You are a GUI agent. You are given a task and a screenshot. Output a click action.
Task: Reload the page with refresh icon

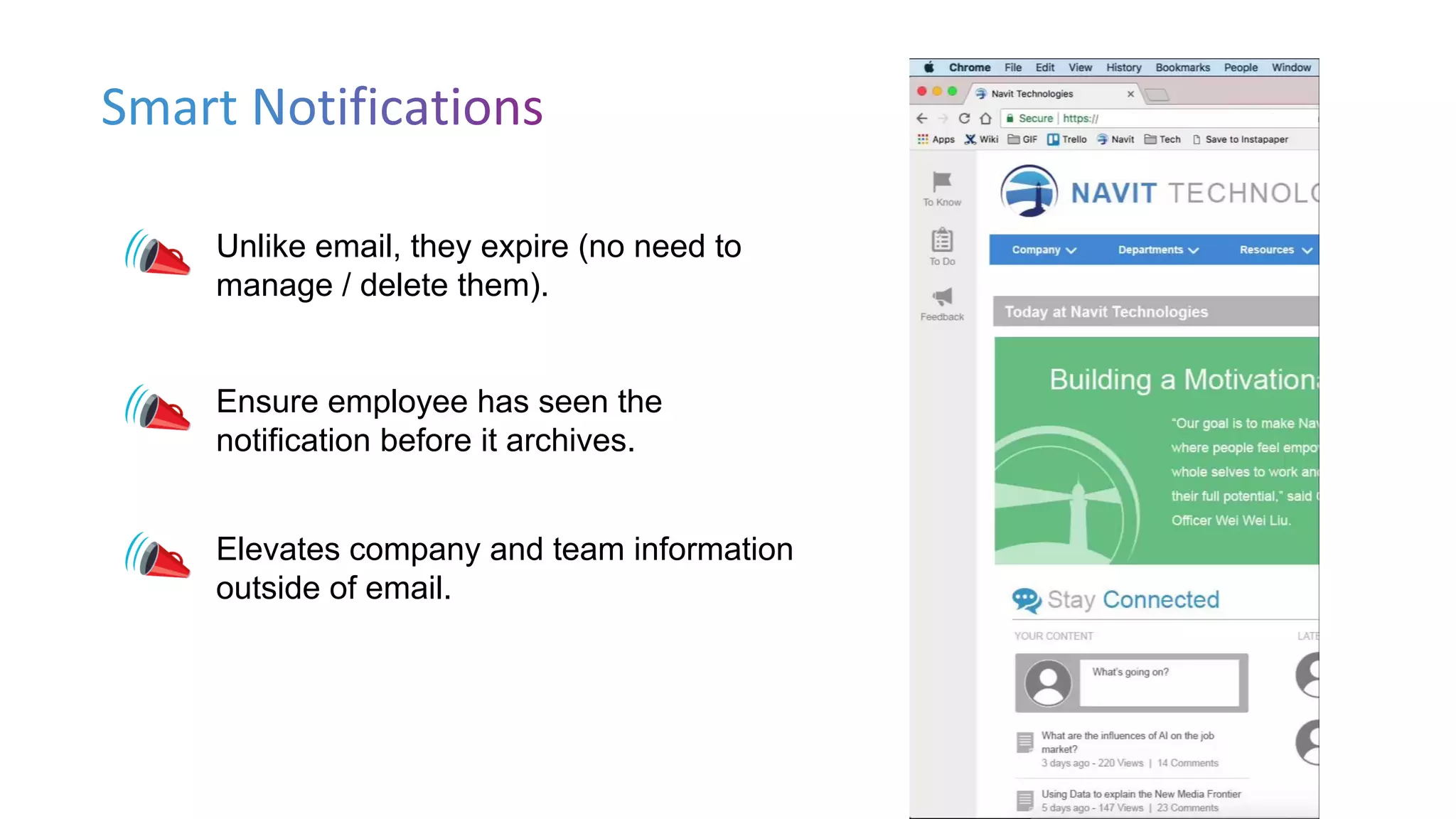964,119
